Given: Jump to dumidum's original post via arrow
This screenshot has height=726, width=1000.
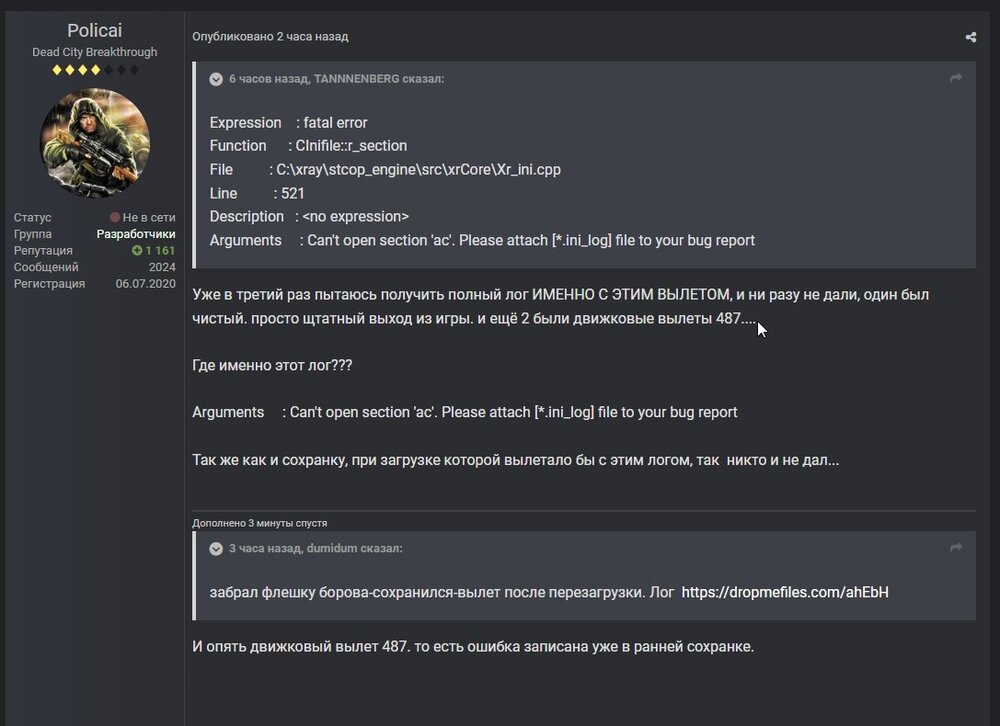Looking at the screenshot, I should click(x=956, y=548).
